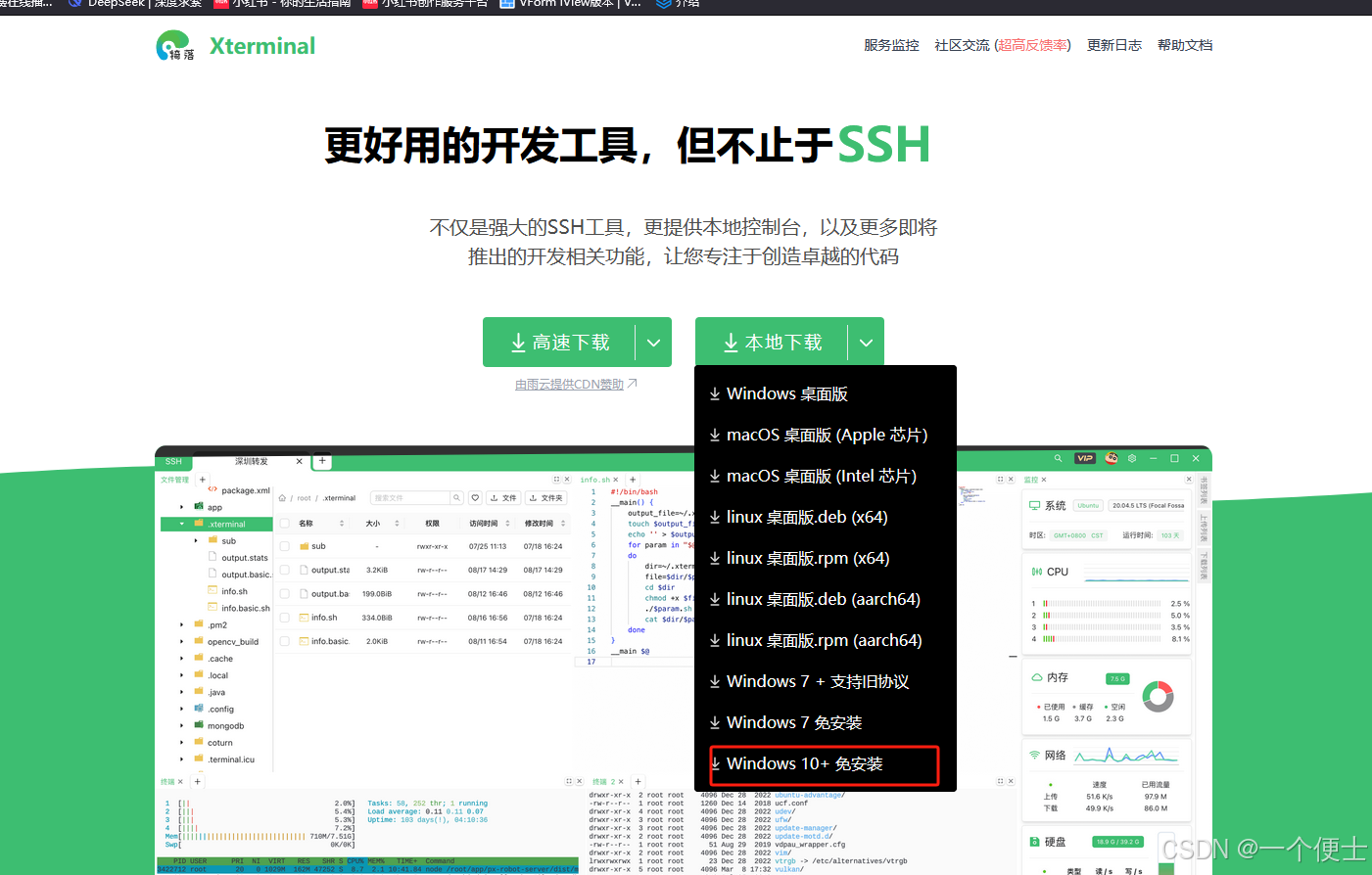The image size is (1372, 875).
Task: Click the 高速下载 download button
Action: (559, 343)
